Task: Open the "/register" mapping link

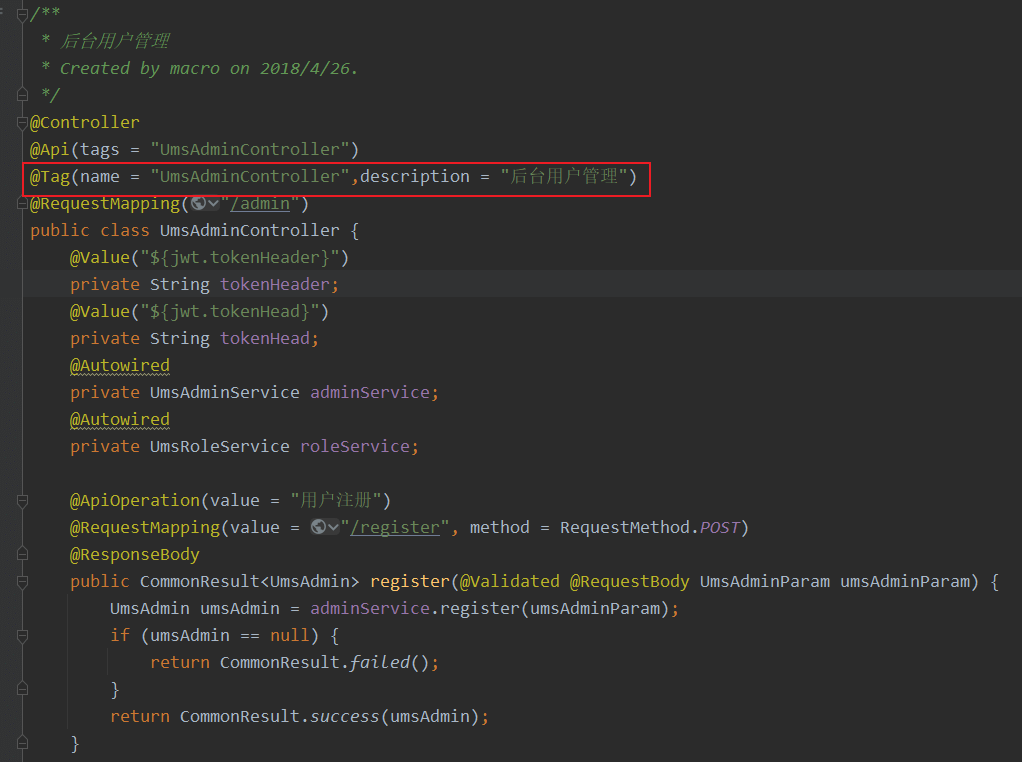Action: [396, 527]
